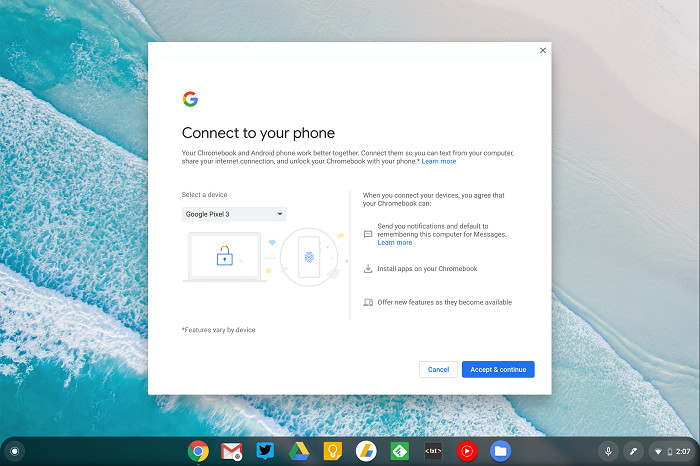Launch Google Keep lightbulb icon
Screen dimensions: 700x466
tap(332, 451)
